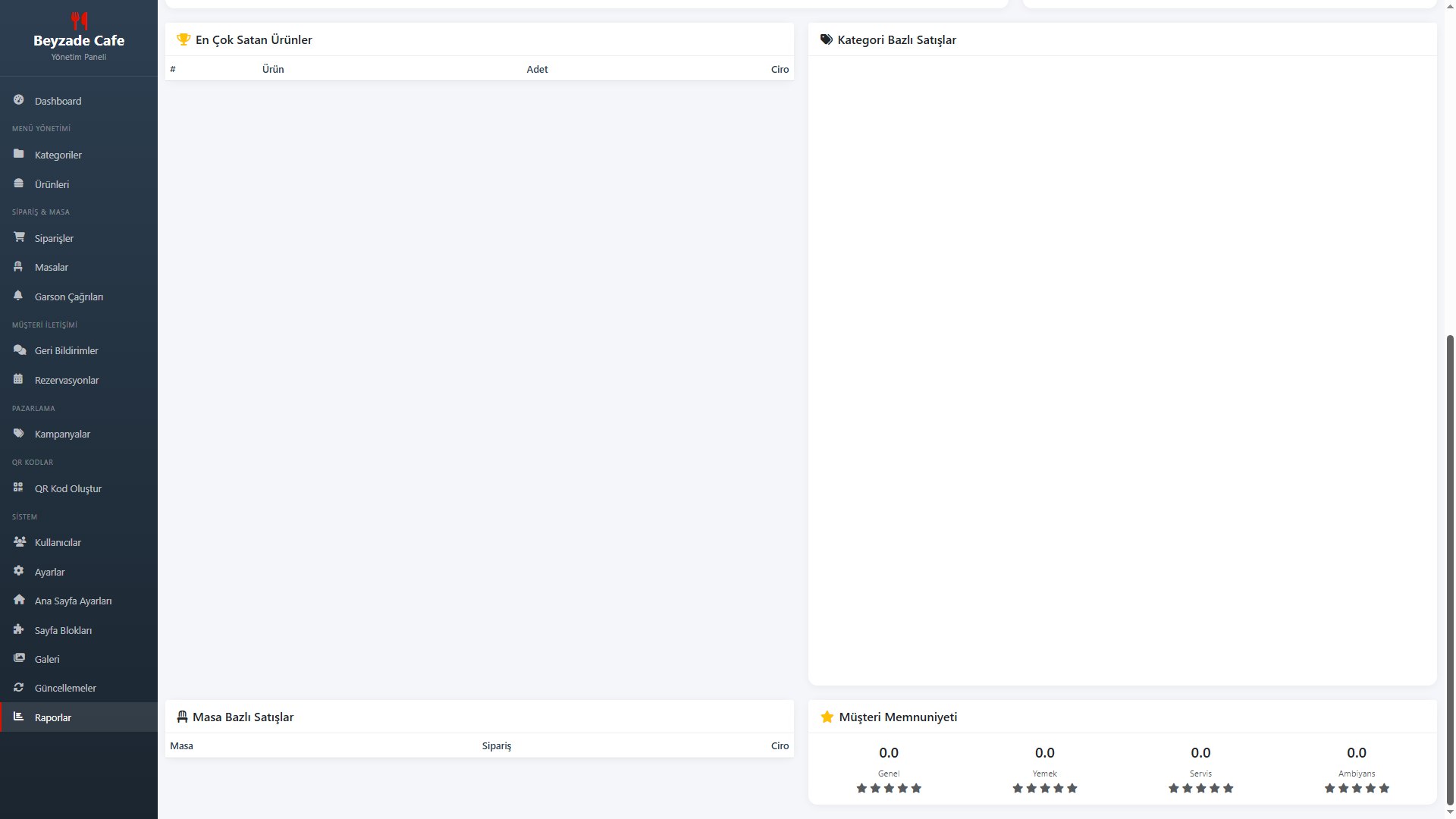Image resolution: width=1456 pixels, height=819 pixels.
Task: Click the Genel rating stars
Action: (889, 788)
